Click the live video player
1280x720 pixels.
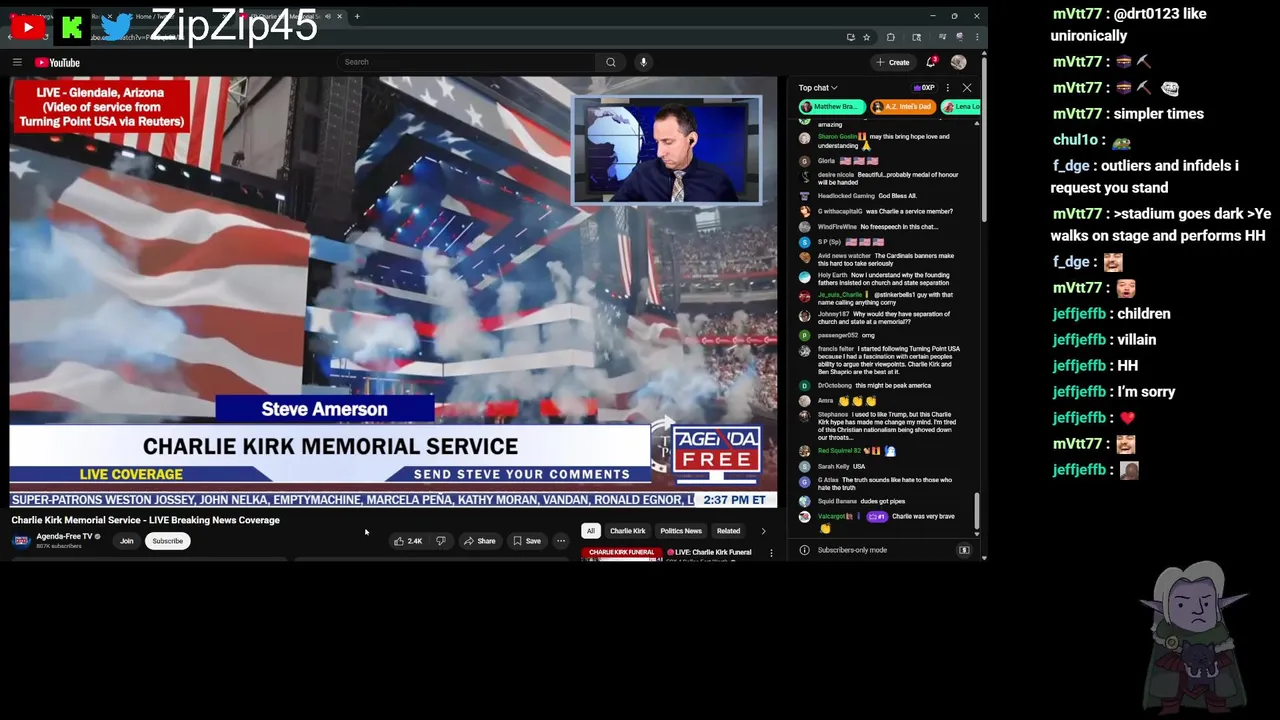click(393, 292)
